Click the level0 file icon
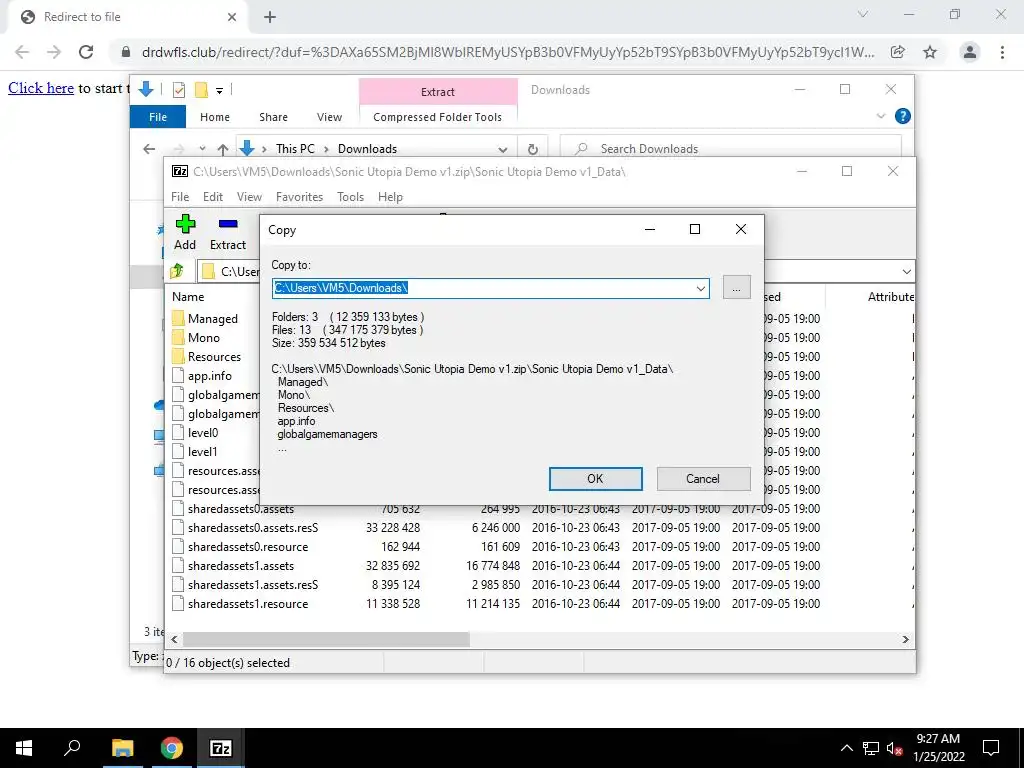 tap(178, 432)
